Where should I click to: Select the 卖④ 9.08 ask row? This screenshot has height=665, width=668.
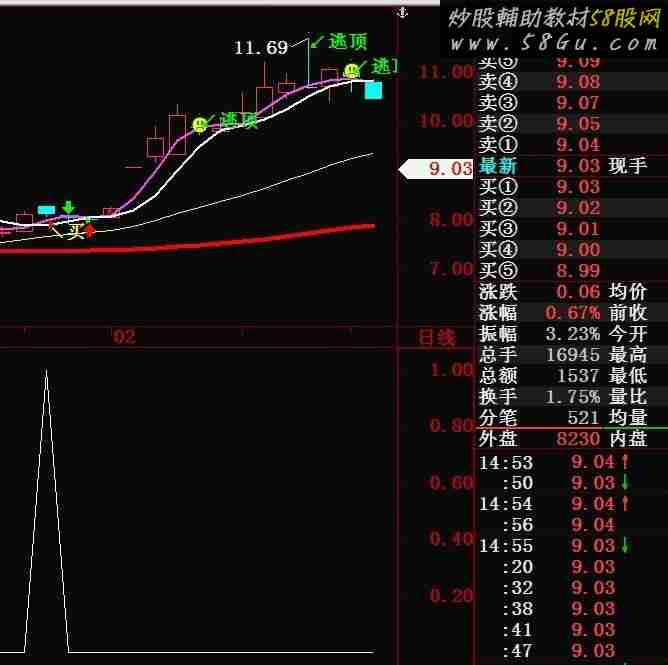click(571, 82)
